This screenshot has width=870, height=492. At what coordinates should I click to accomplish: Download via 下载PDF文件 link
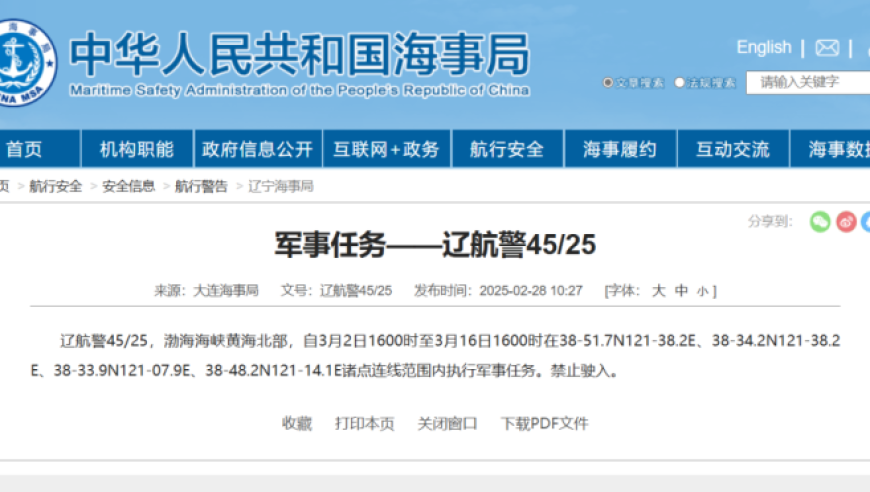(x=544, y=424)
